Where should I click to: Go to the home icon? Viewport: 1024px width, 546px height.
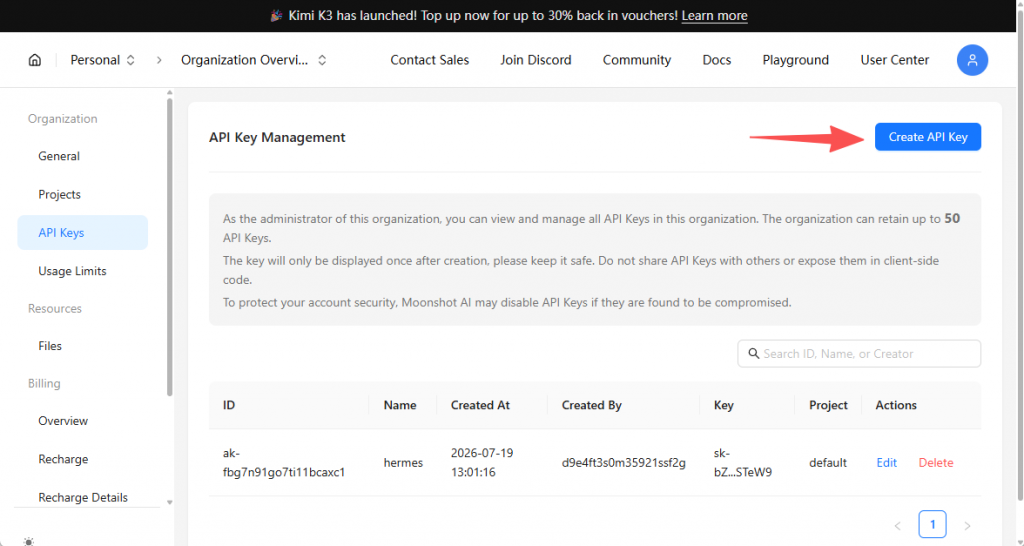(35, 60)
